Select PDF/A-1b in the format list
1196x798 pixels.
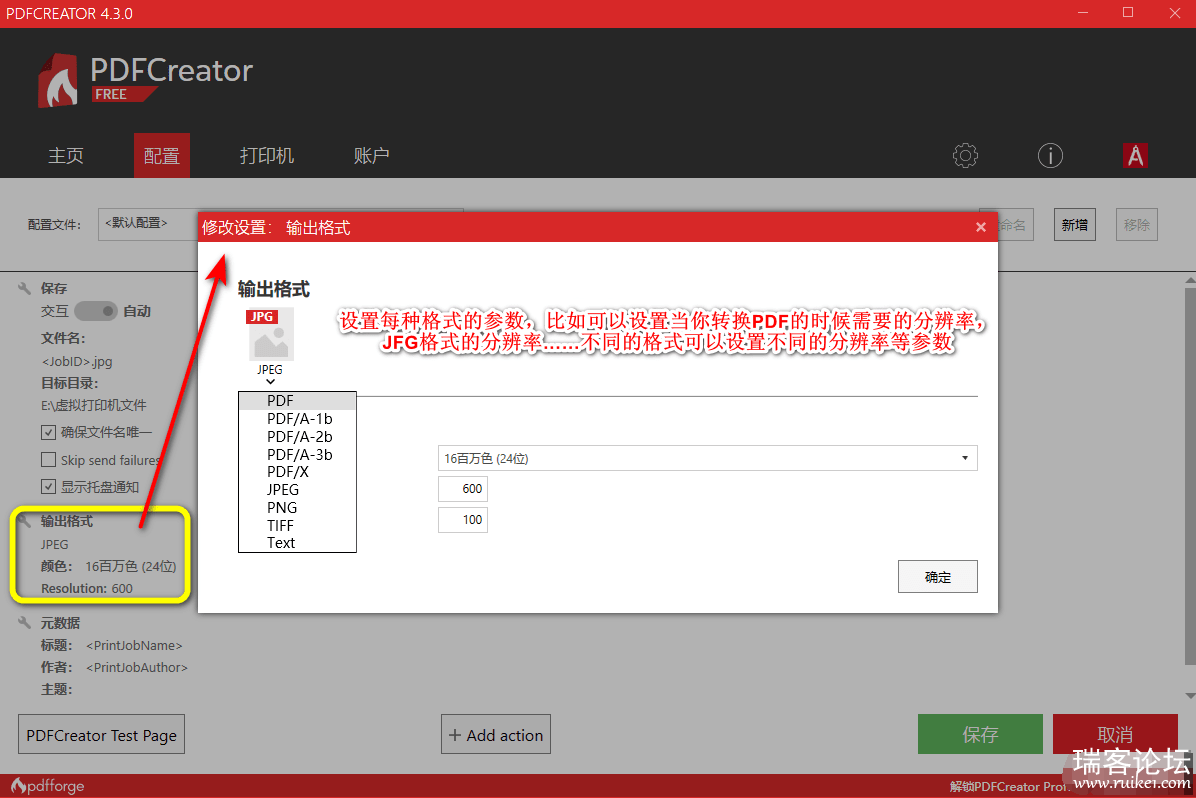pos(297,419)
